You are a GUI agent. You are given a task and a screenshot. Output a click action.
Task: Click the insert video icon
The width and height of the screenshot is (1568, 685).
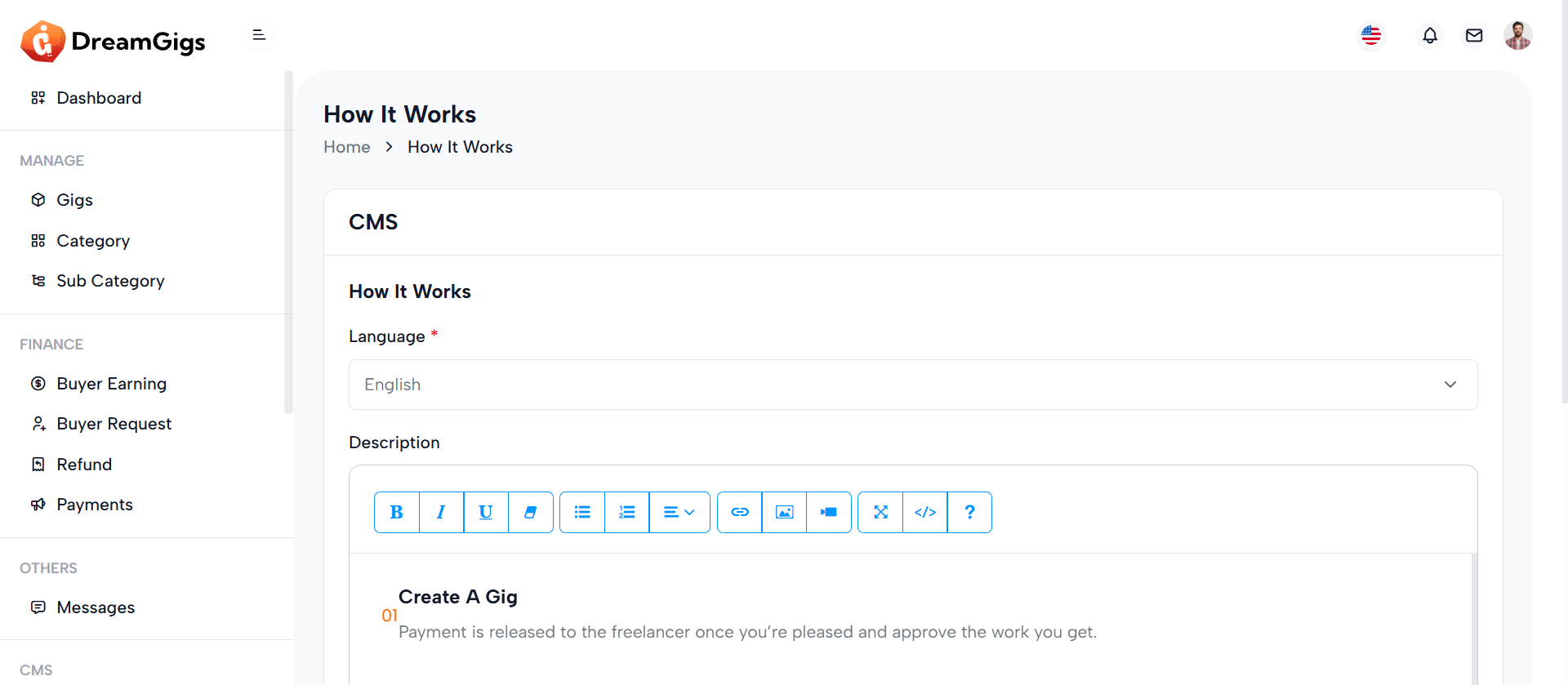coord(829,512)
